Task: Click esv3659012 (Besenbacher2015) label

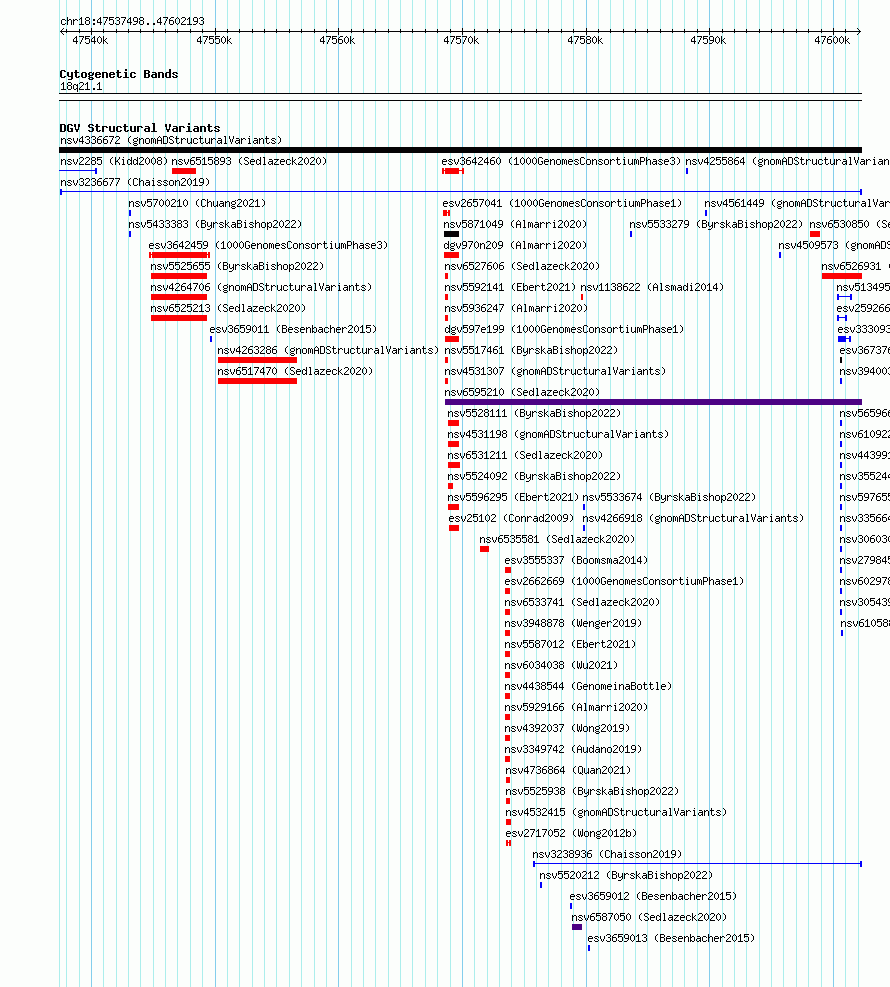Action: [653, 896]
